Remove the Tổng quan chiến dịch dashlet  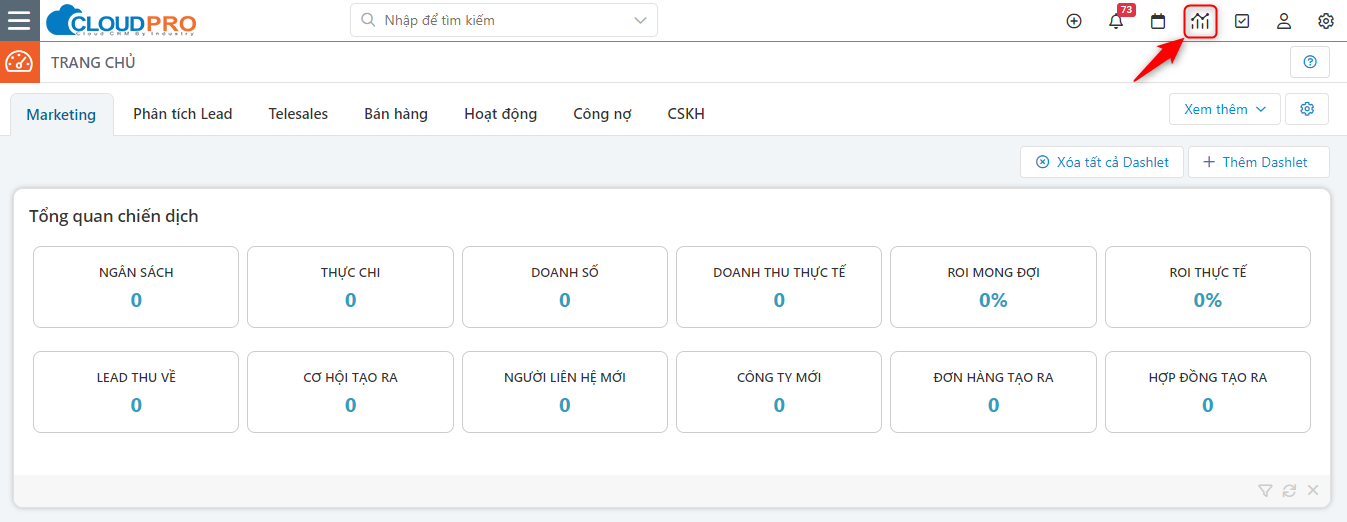(1313, 490)
